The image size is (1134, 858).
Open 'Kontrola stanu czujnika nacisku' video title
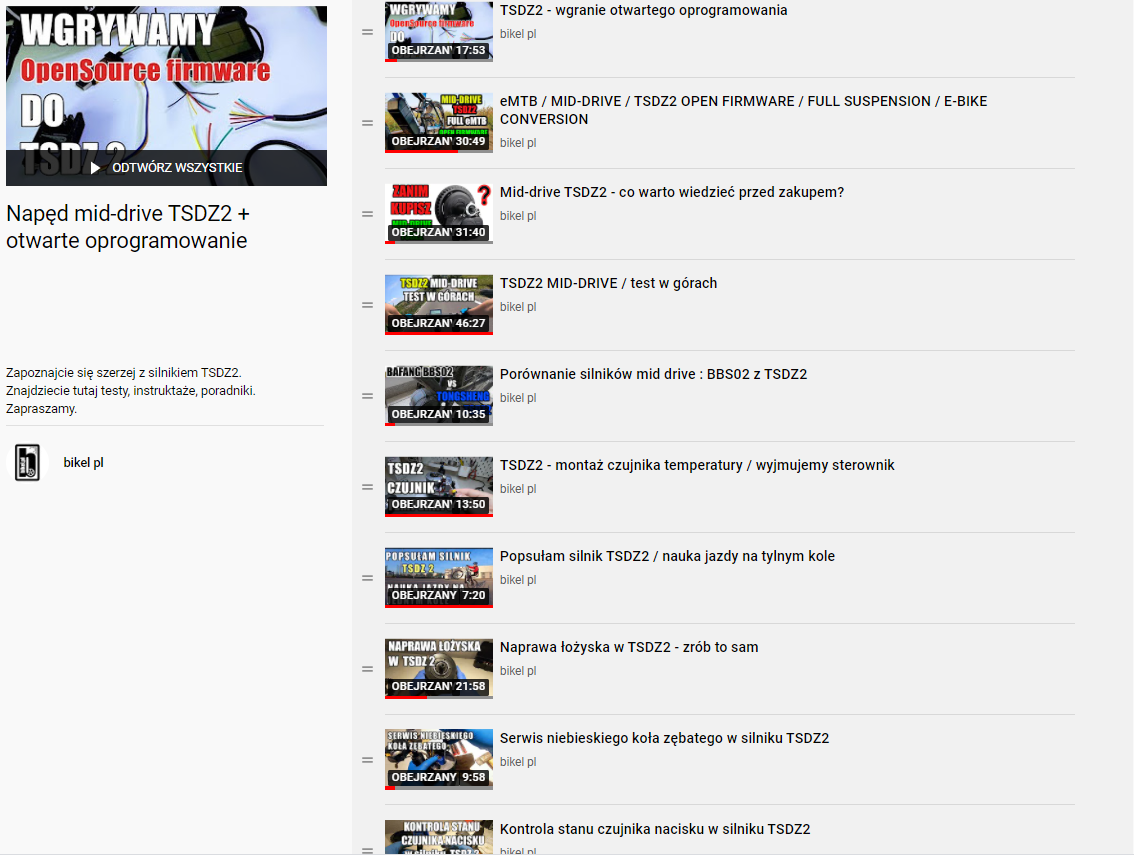[x=655, y=829]
